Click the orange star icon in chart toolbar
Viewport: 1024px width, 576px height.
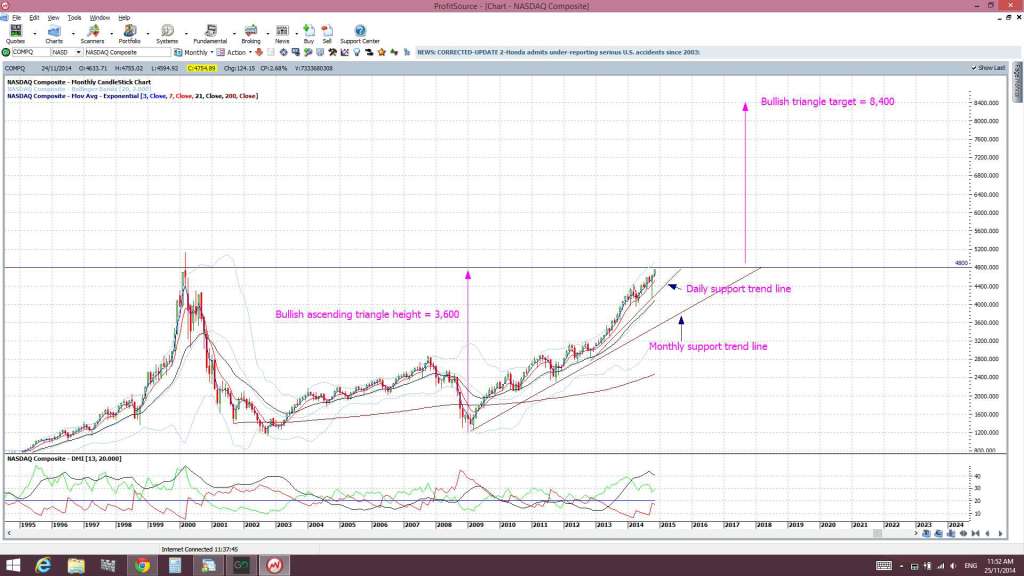pos(382,52)
